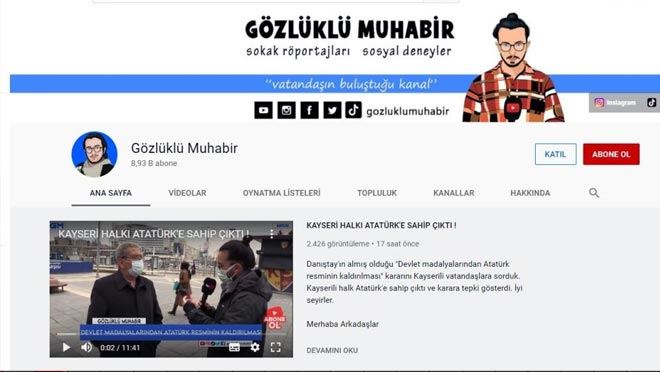
Task: Click the 2.426 görüntüleme view count text
Action: [x=338, y=244]
